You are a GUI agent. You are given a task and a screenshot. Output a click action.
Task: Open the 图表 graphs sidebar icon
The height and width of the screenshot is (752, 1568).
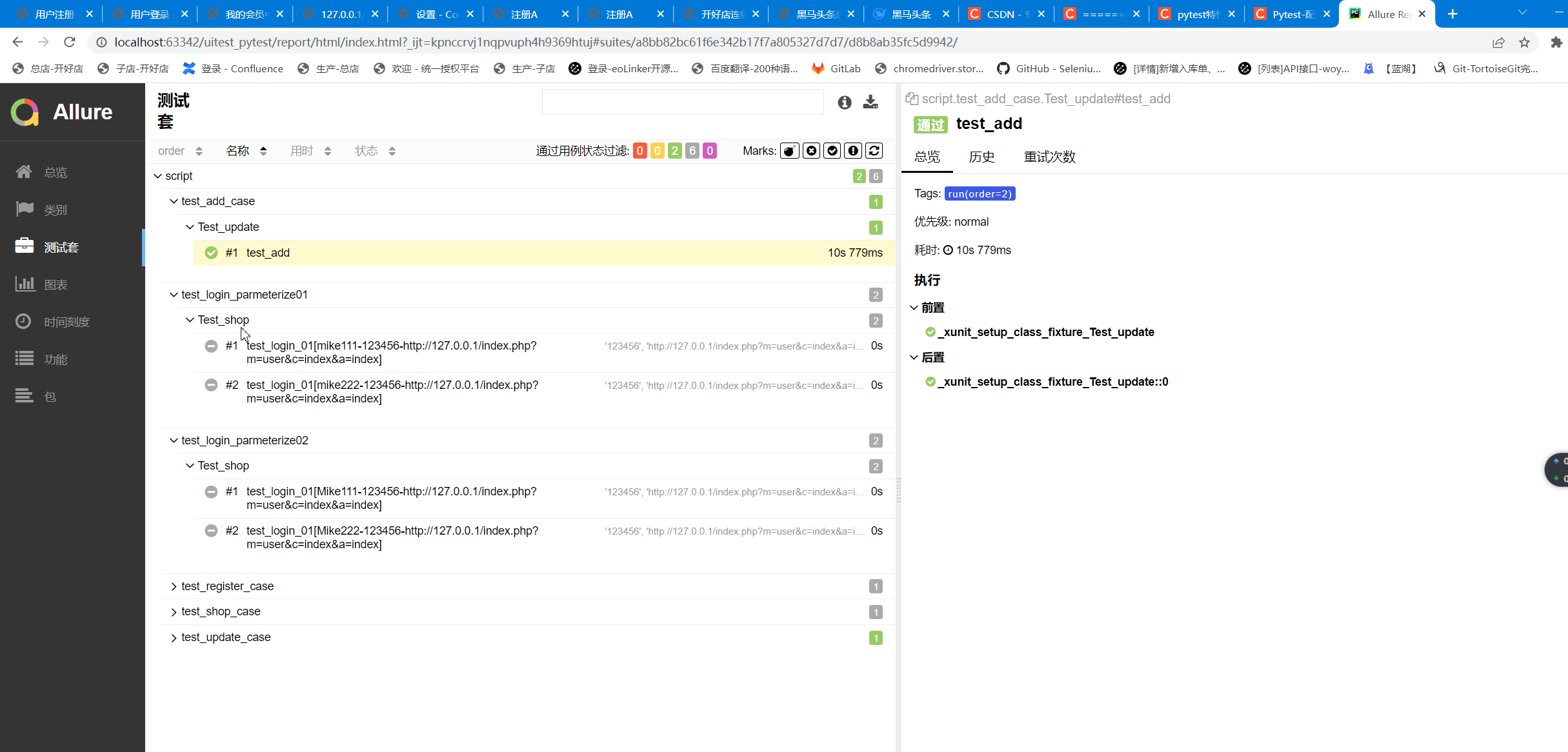point(25,284)
